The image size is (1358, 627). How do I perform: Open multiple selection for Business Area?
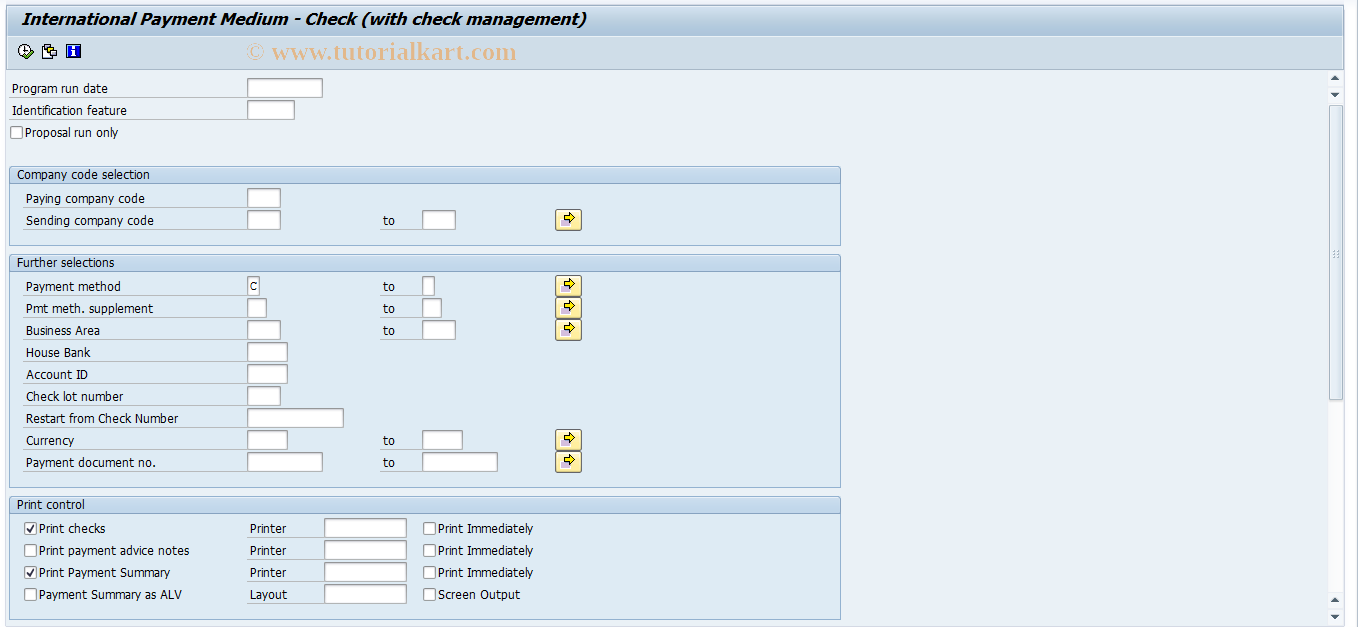click(x=568, y=330)
